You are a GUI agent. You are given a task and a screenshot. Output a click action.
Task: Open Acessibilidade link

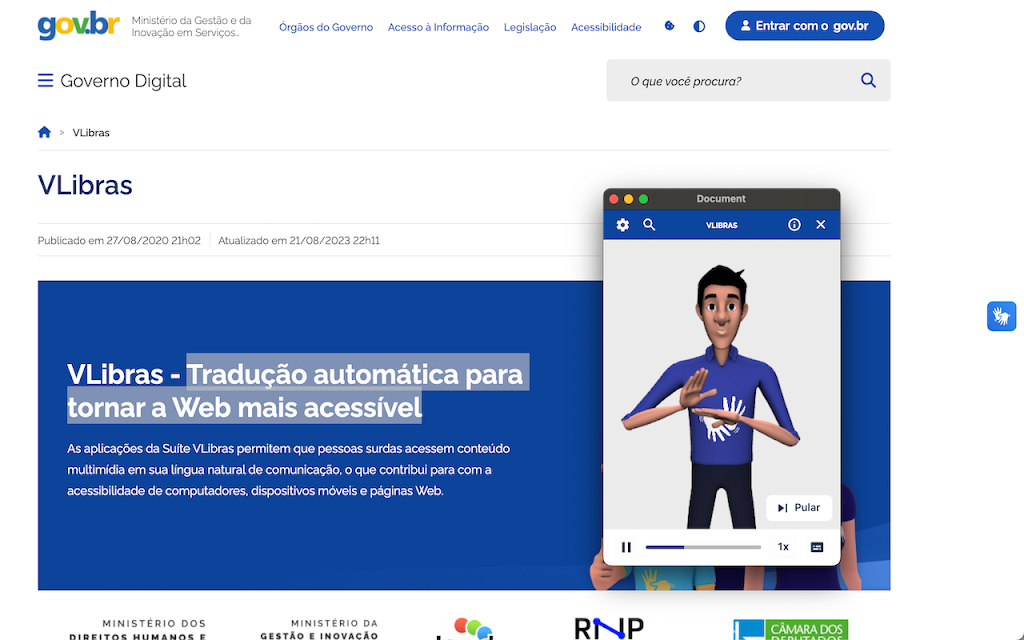606,27
